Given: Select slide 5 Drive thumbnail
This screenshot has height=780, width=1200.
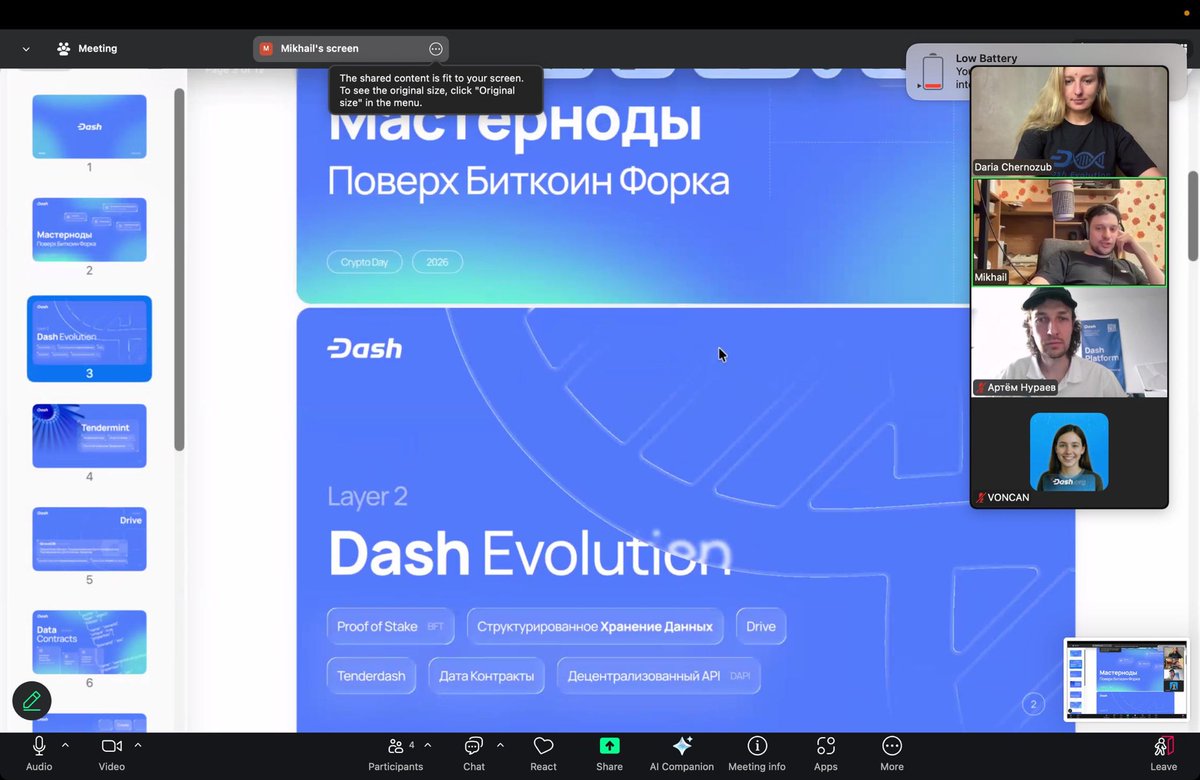Looking at the screenshot, I should tap(89, 539).
